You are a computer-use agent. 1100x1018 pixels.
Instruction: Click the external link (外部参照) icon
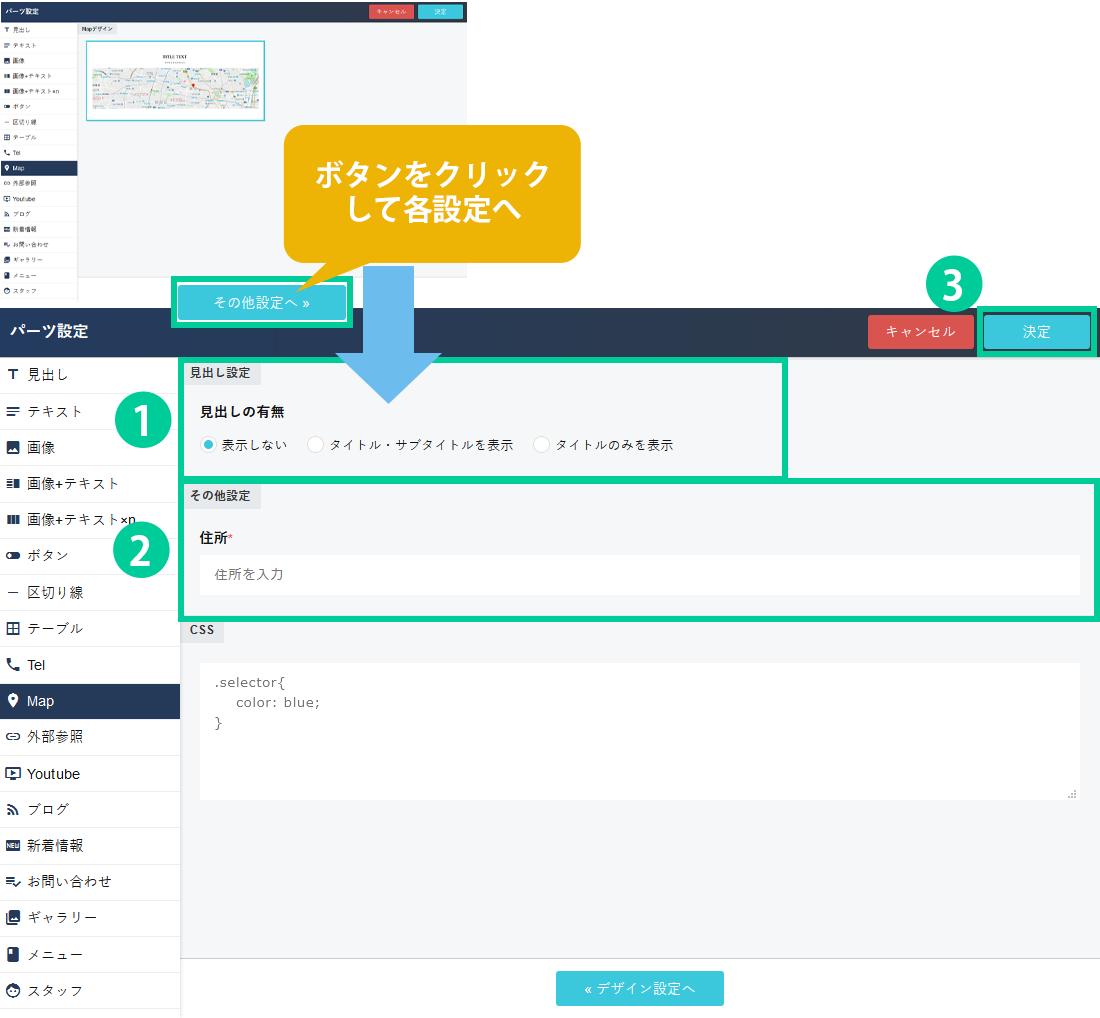coord(13,737)
